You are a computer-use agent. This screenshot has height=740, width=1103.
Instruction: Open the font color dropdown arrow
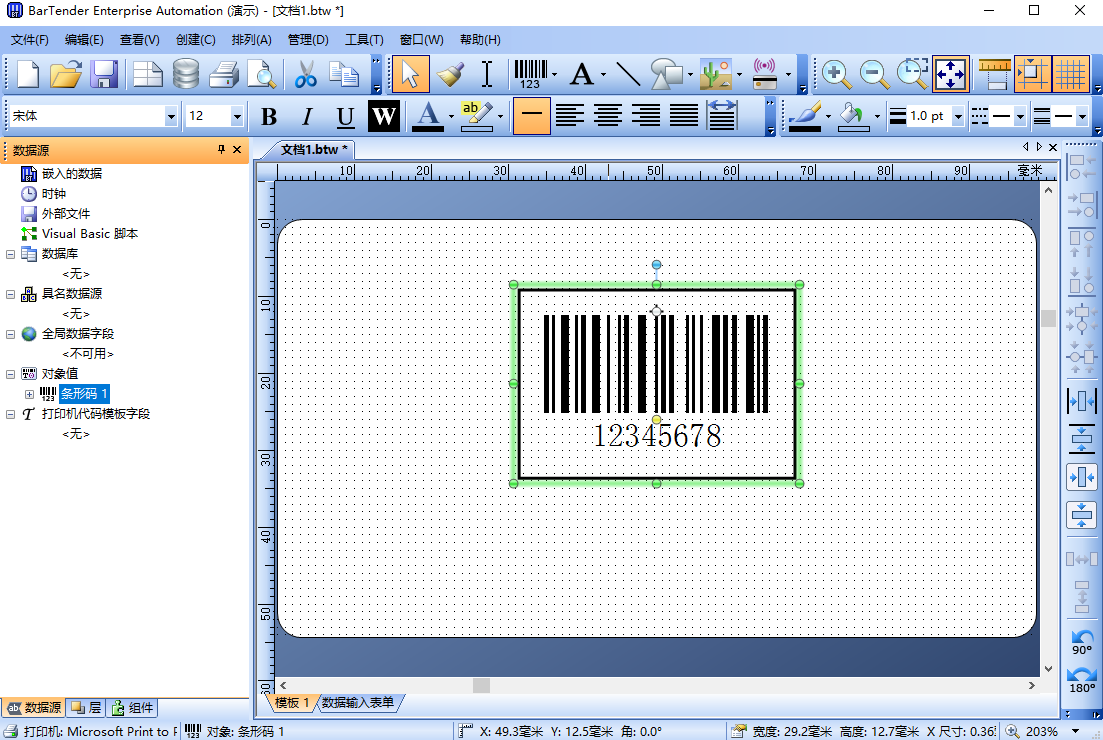pos(451,117)
